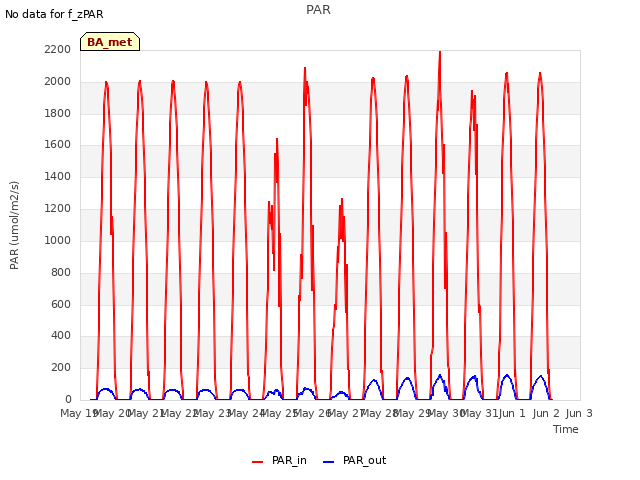Click the 1600 y-axis tick label
The height and width of the screenshot is (480, 640).
click(58, 144)
